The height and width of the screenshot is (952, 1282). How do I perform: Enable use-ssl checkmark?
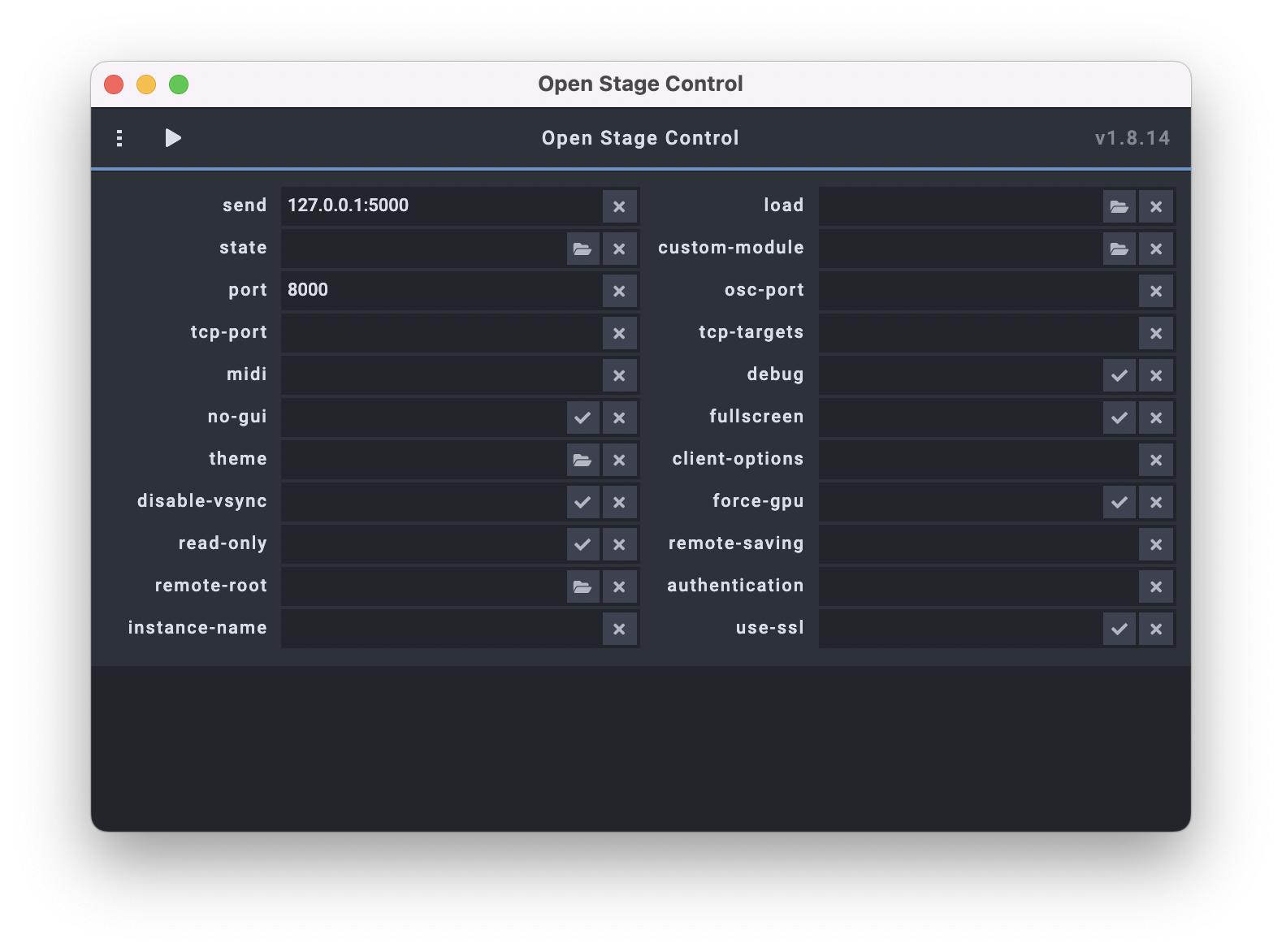click(1119, 629)
